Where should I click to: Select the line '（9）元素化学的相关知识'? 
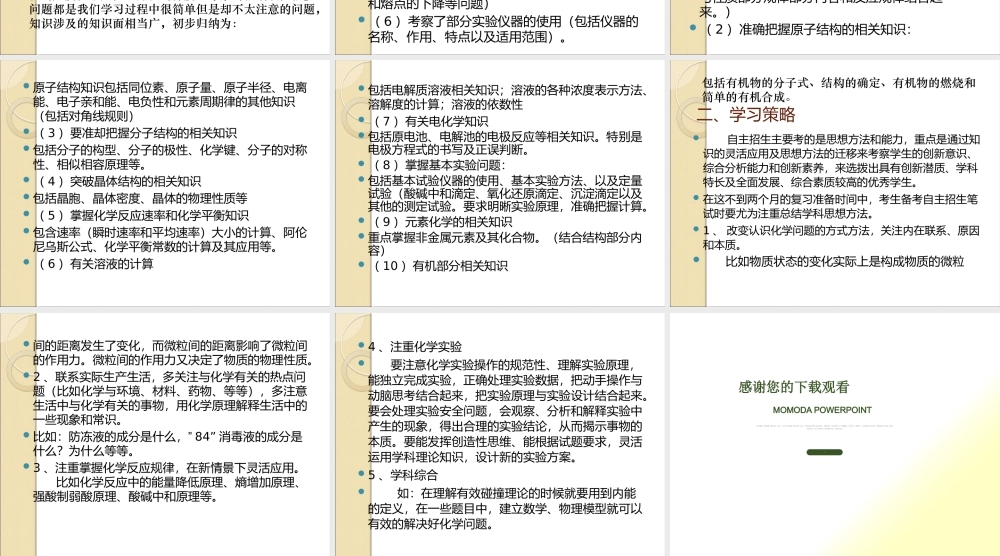coord(443,222)
